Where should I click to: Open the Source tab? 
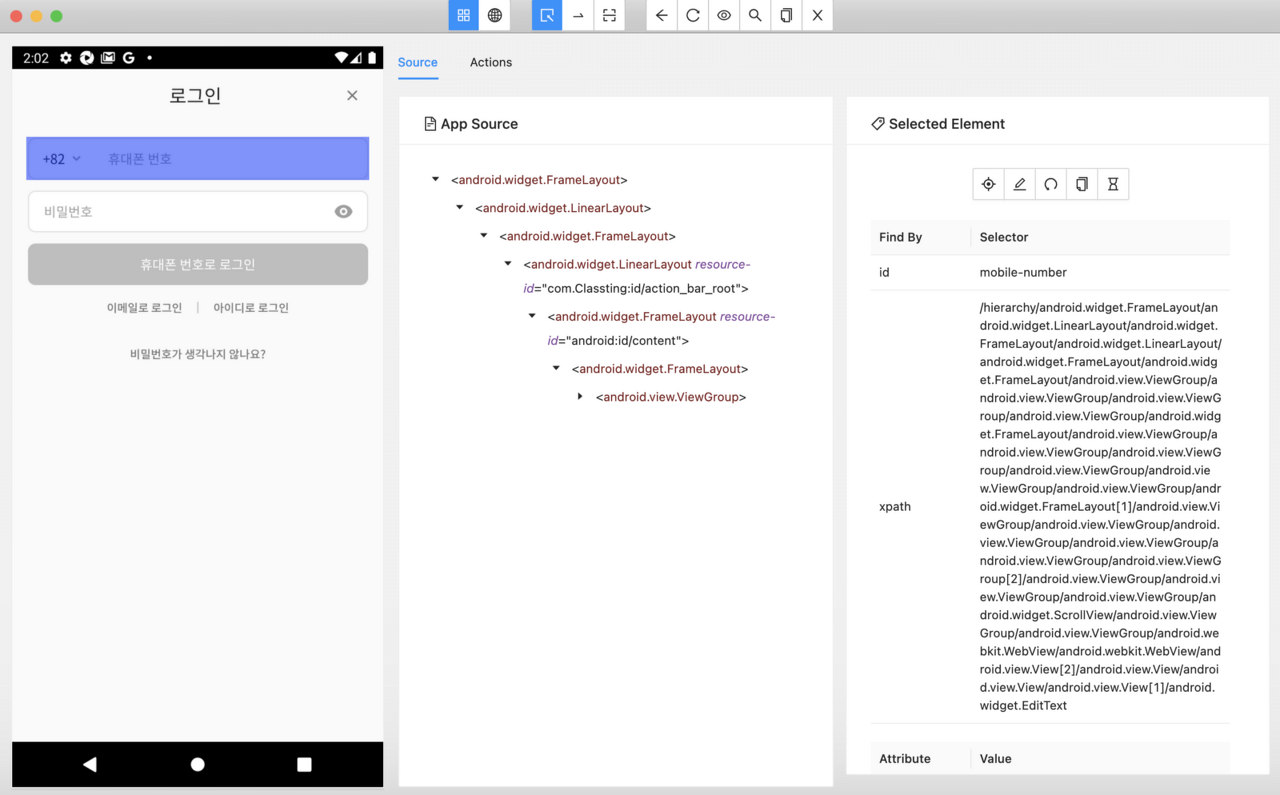pos(418,62)
